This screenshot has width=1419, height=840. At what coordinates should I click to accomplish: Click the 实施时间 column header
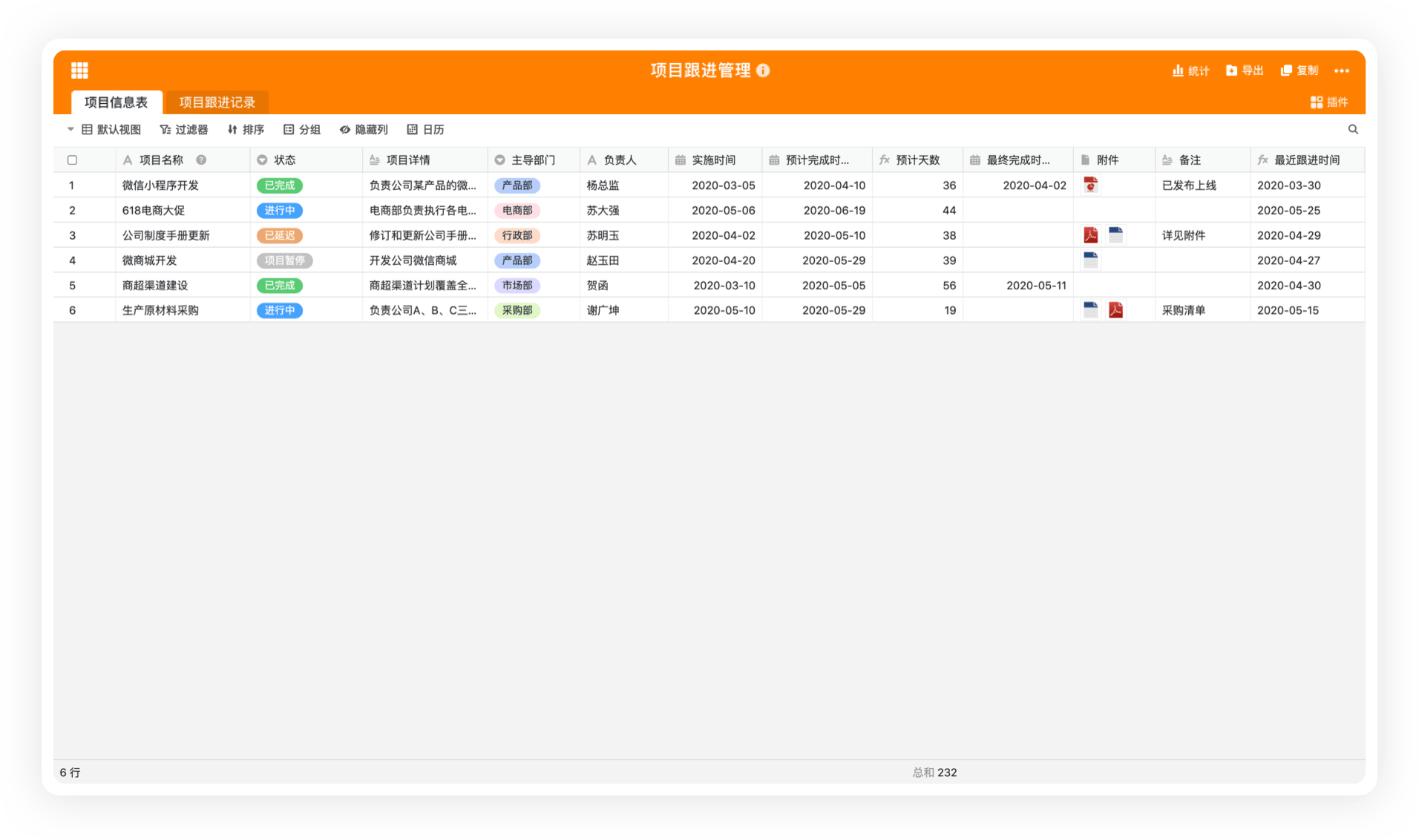pos(715,160)
